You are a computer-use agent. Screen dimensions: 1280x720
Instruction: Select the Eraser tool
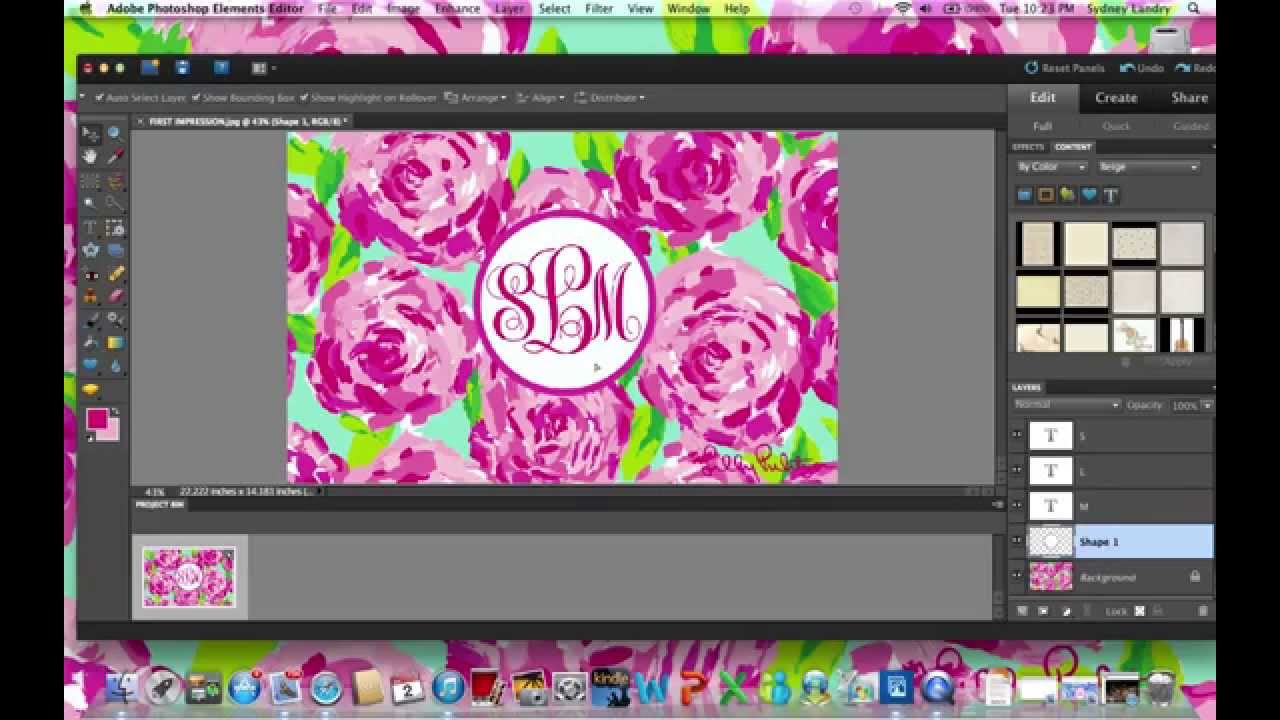pyautogui.click(x=115, y=297)
